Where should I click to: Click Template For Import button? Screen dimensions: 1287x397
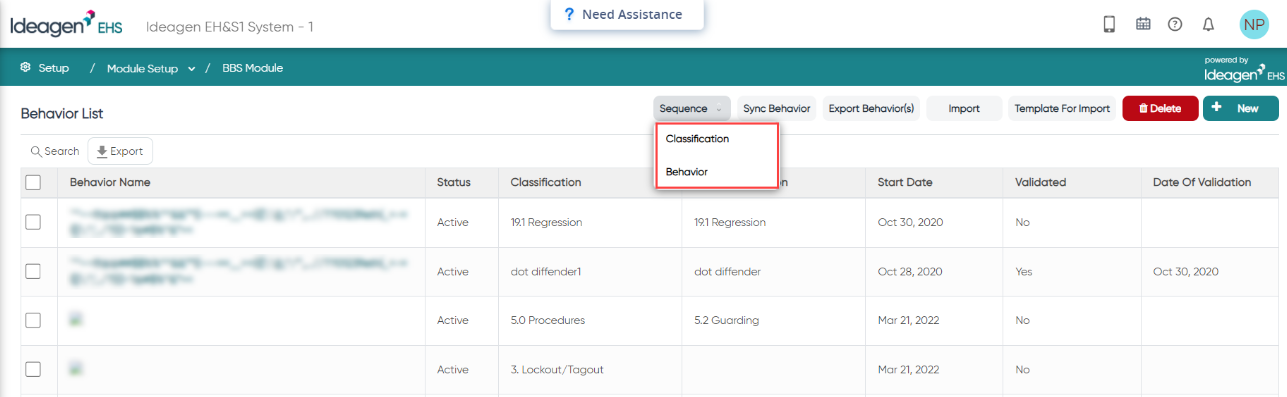[x=1062, y=108]
